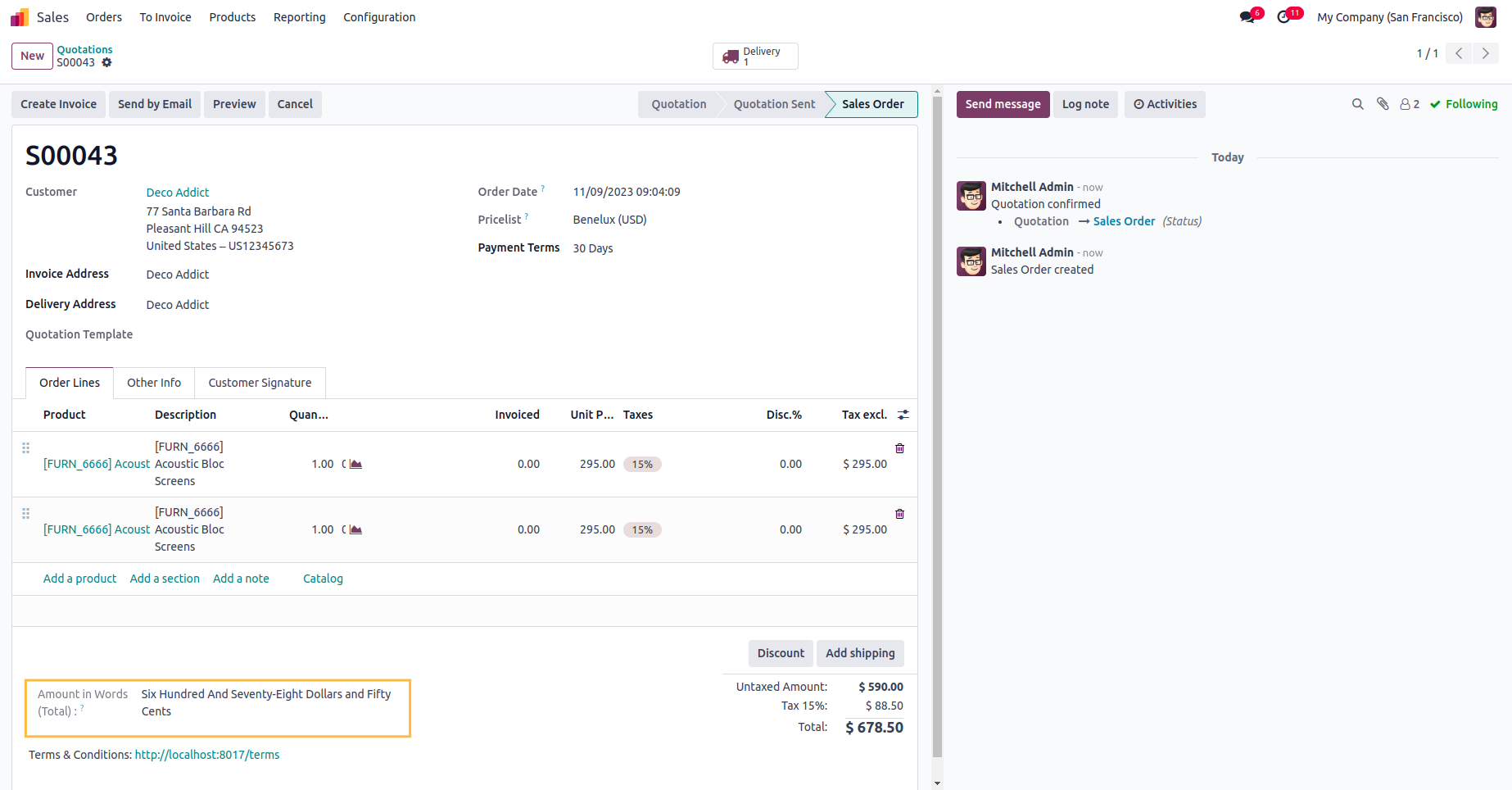
Task: Toggle Following subscription status
Action: coord(1464,104)
